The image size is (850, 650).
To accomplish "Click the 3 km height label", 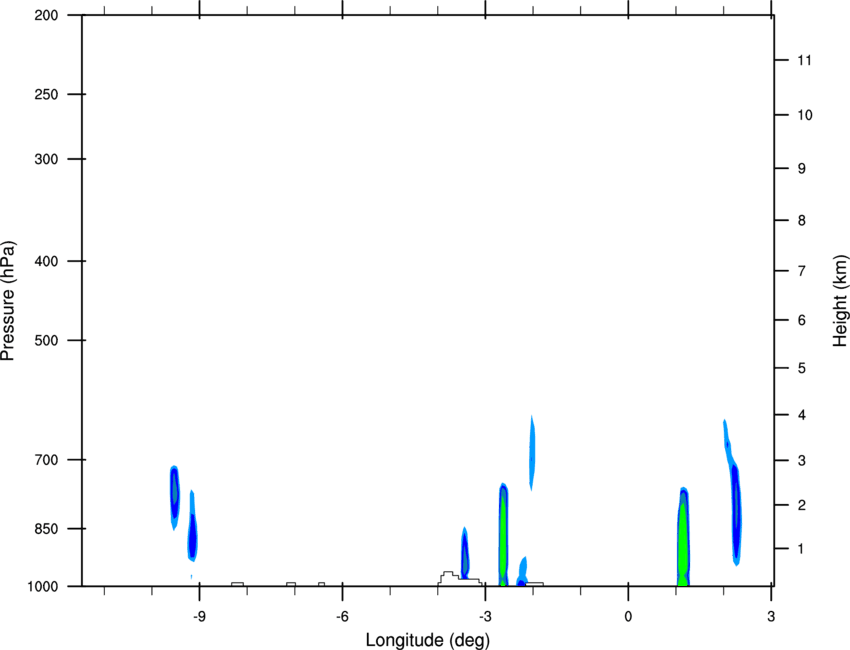I will point(802,460).
